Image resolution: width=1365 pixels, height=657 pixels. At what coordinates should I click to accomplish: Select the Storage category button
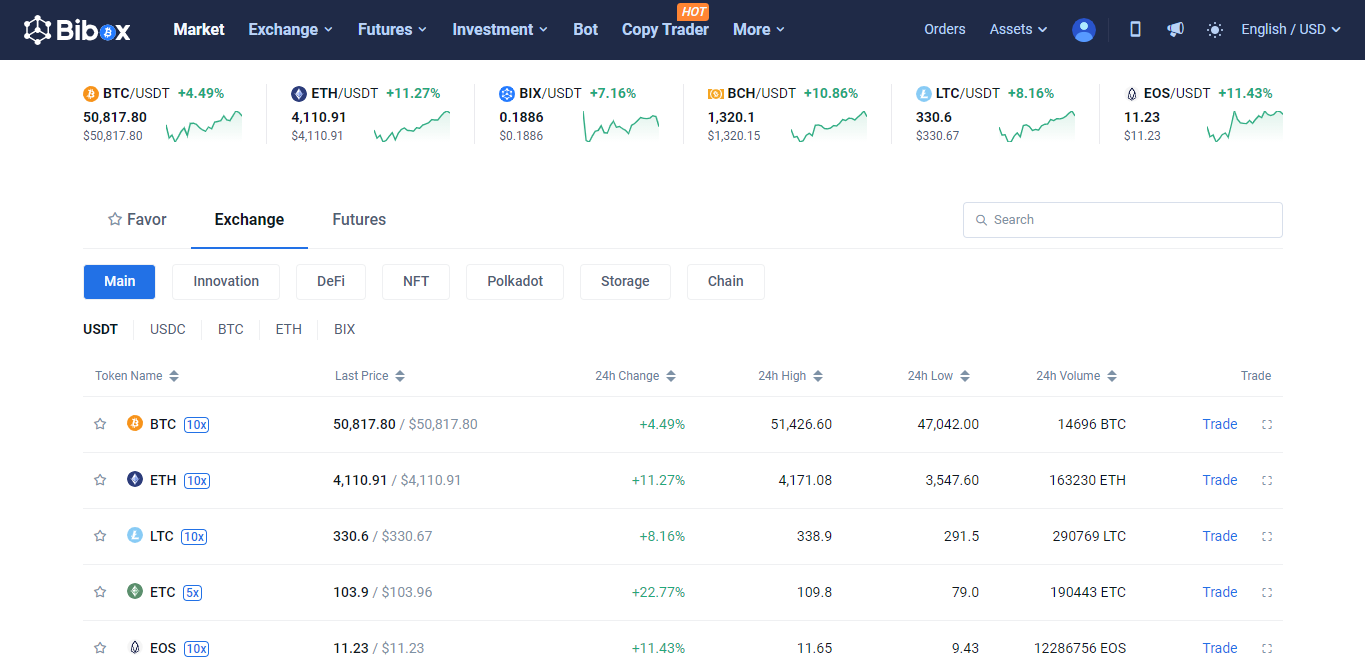click(625, 282)
